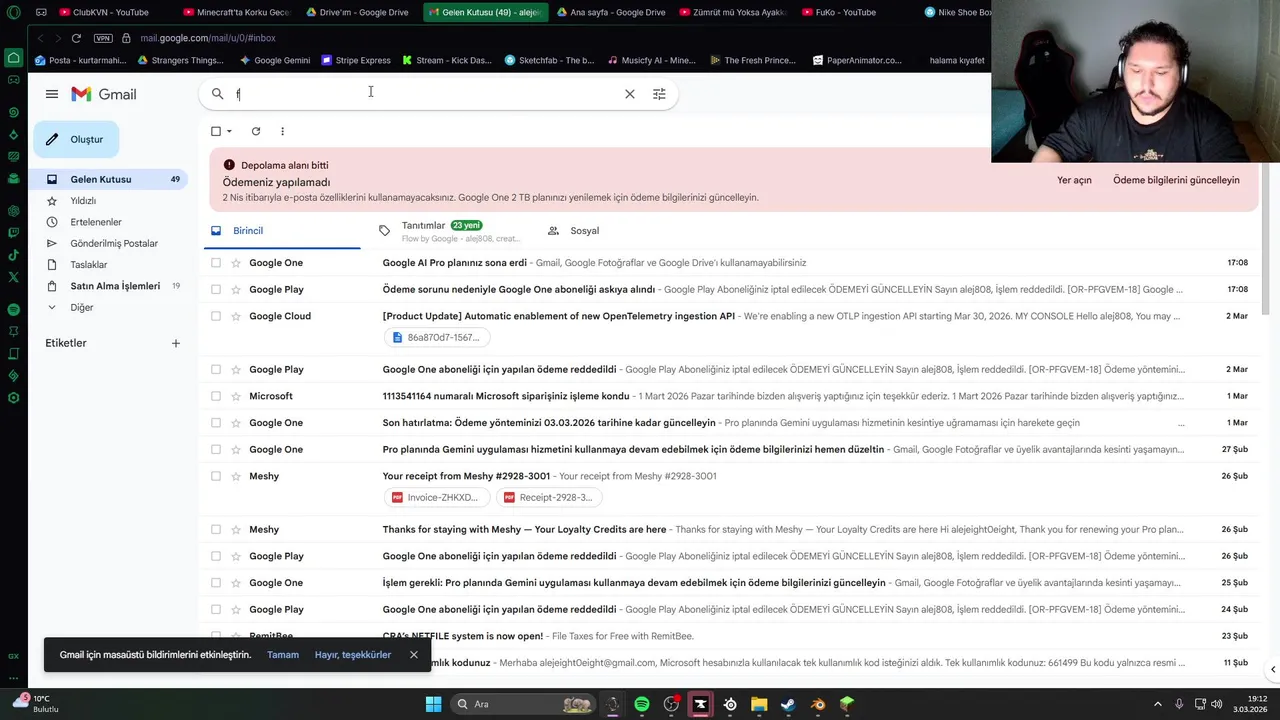Show hidden icons in system tray

pos(1158,704)
